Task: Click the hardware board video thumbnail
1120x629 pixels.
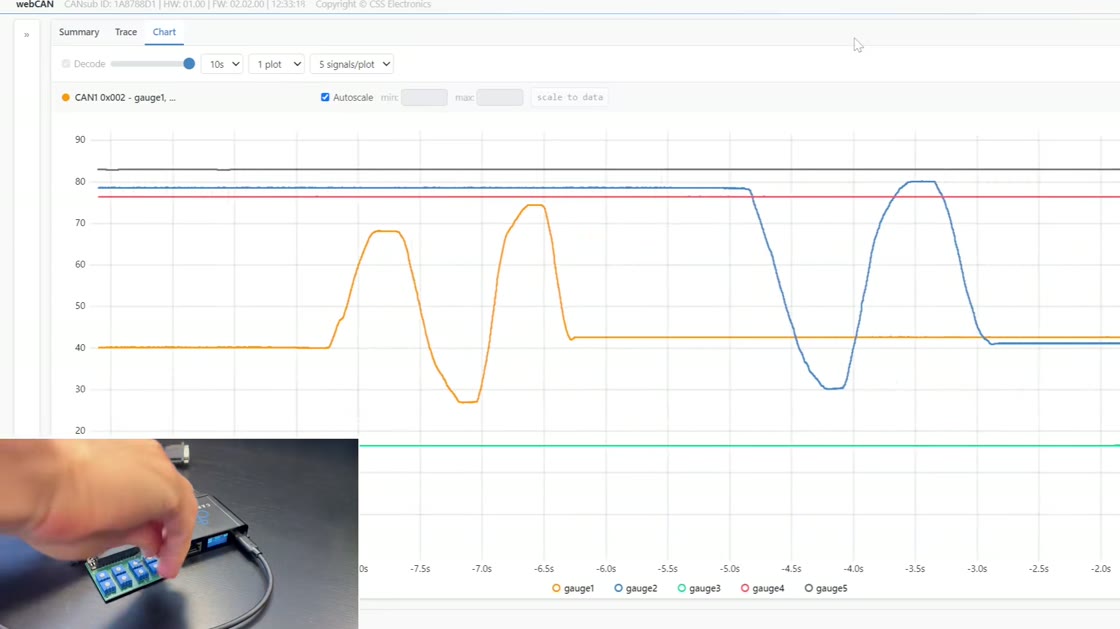Action: click(179, 534)
